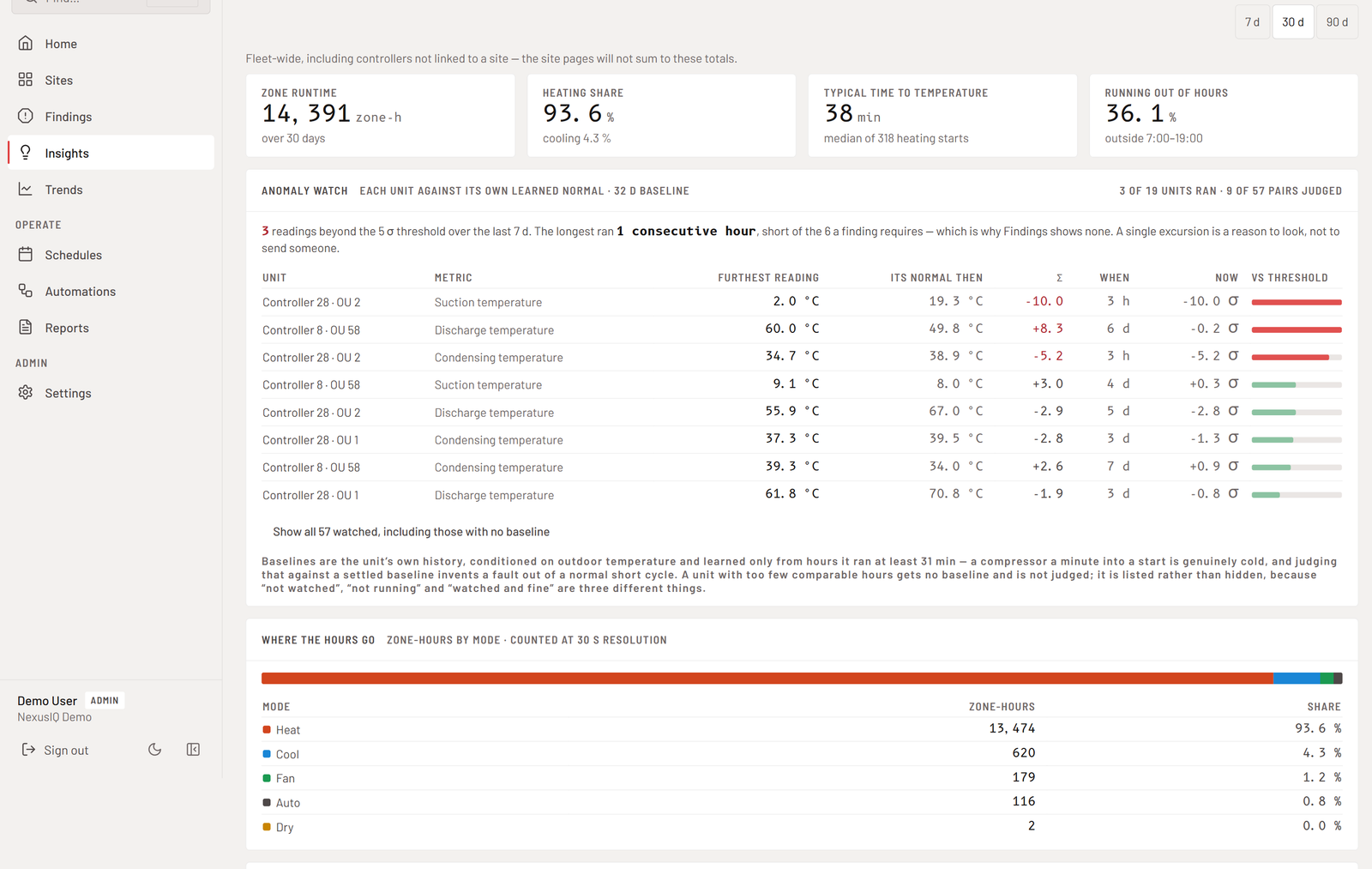Click the Auto mode row label
The image size is (1372, 869).
tap(288, 803)
